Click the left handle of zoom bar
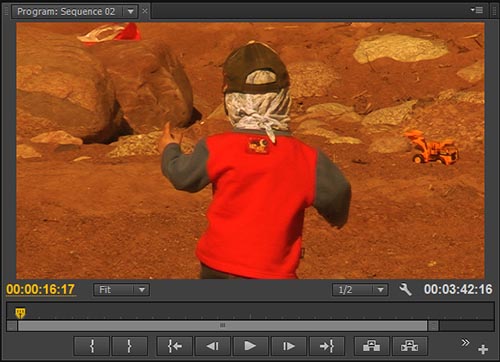 tap(12, 326)
